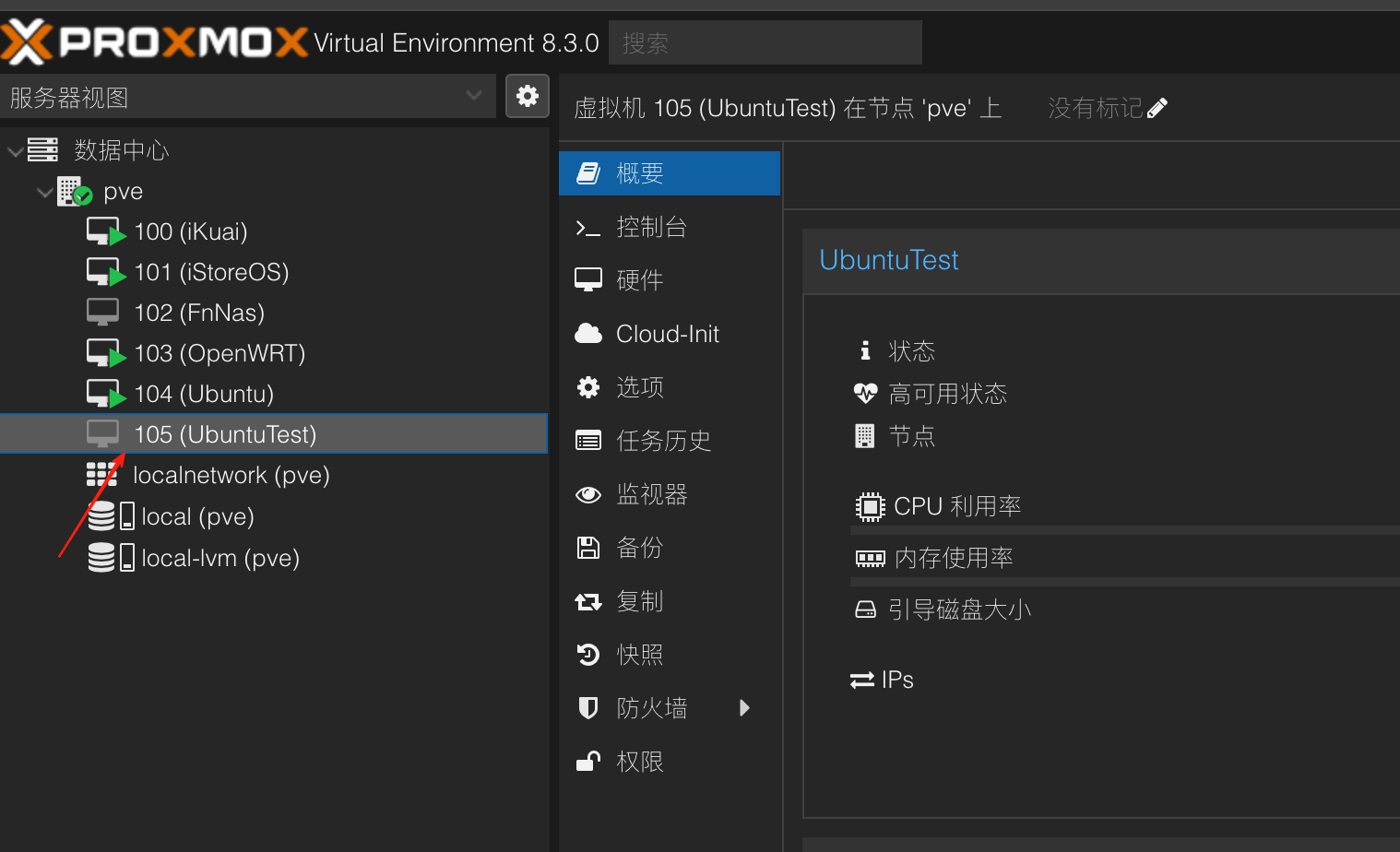Click the 快照 snapshot history icon

pos(587,655)
